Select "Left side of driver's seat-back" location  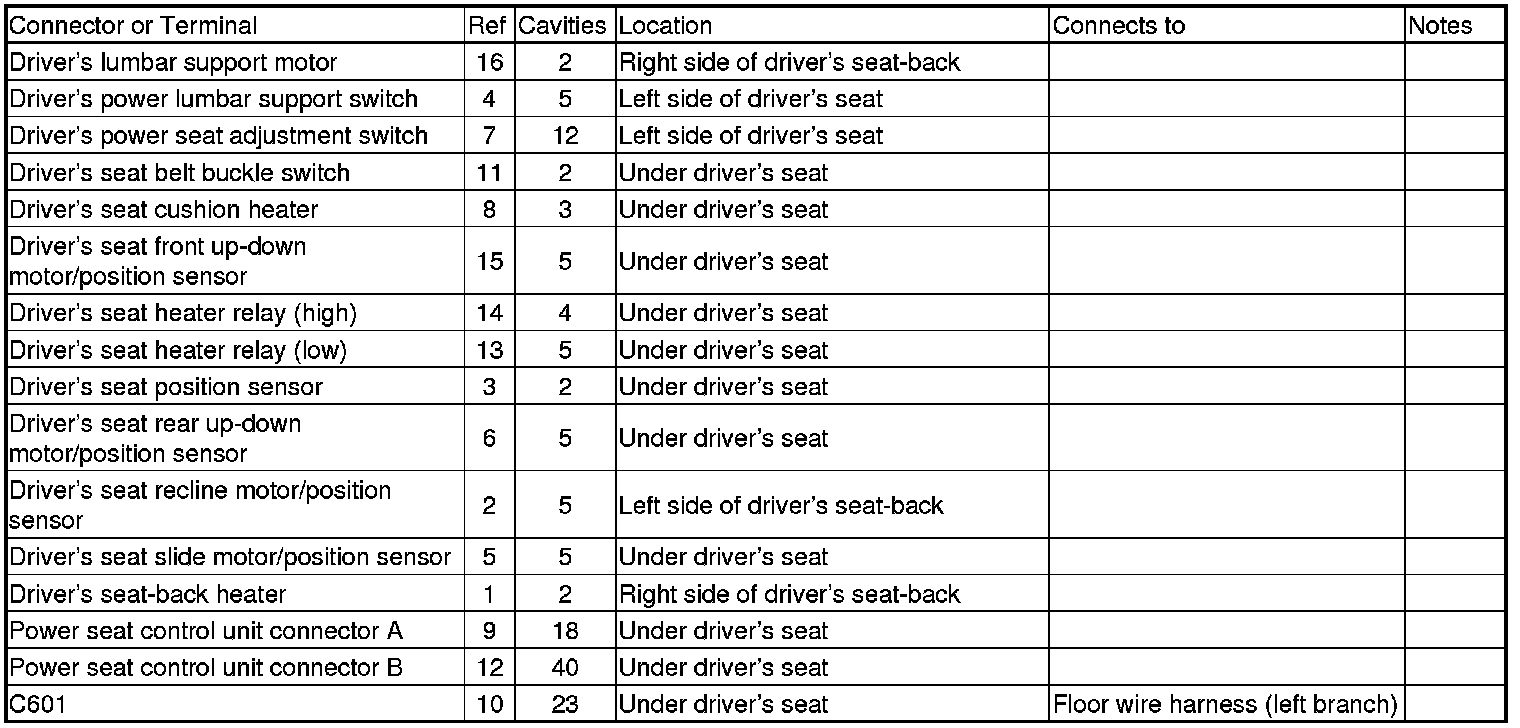pos(782,505)
